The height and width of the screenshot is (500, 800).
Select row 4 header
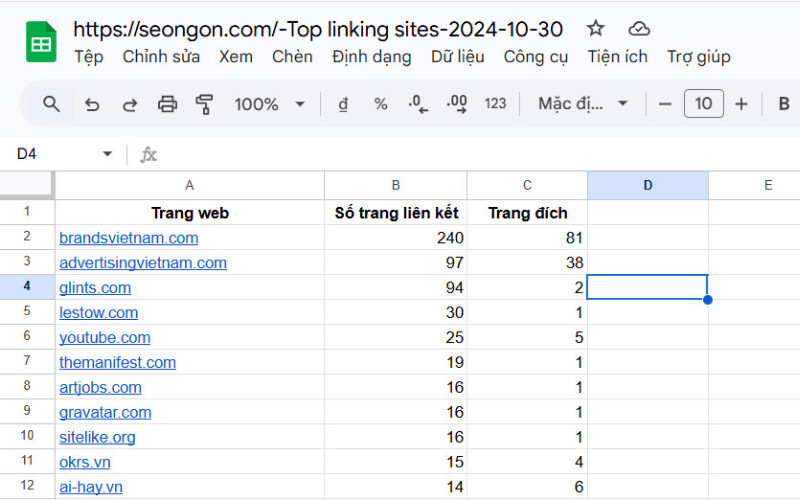point(27,287)
